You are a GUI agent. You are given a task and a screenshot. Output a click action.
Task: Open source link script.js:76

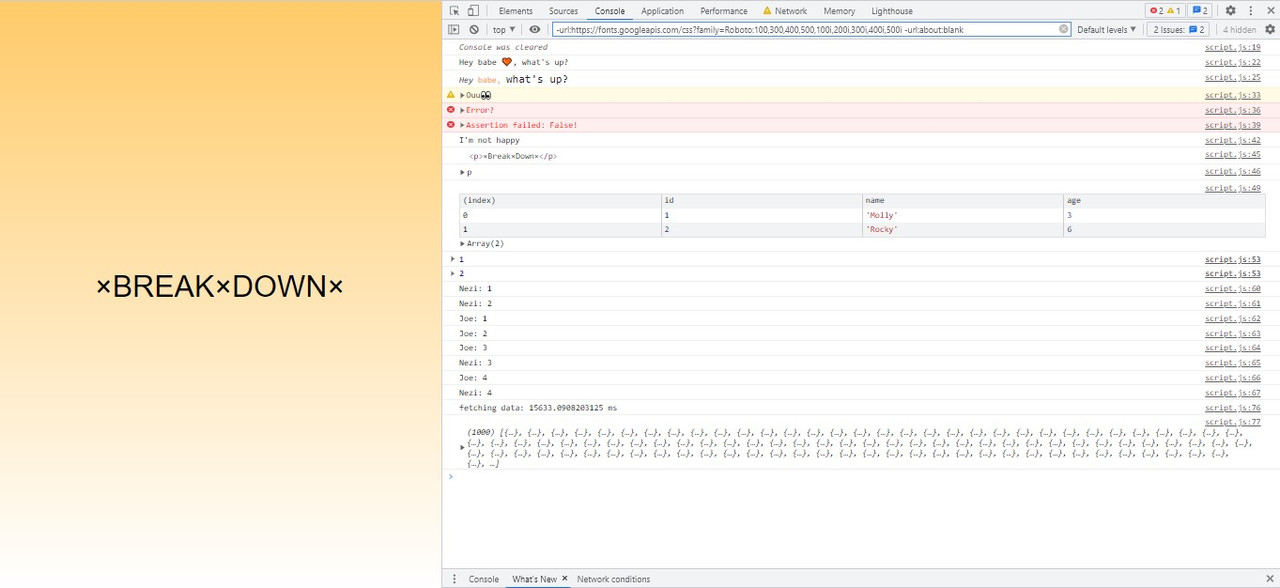tap(1232, 408)
